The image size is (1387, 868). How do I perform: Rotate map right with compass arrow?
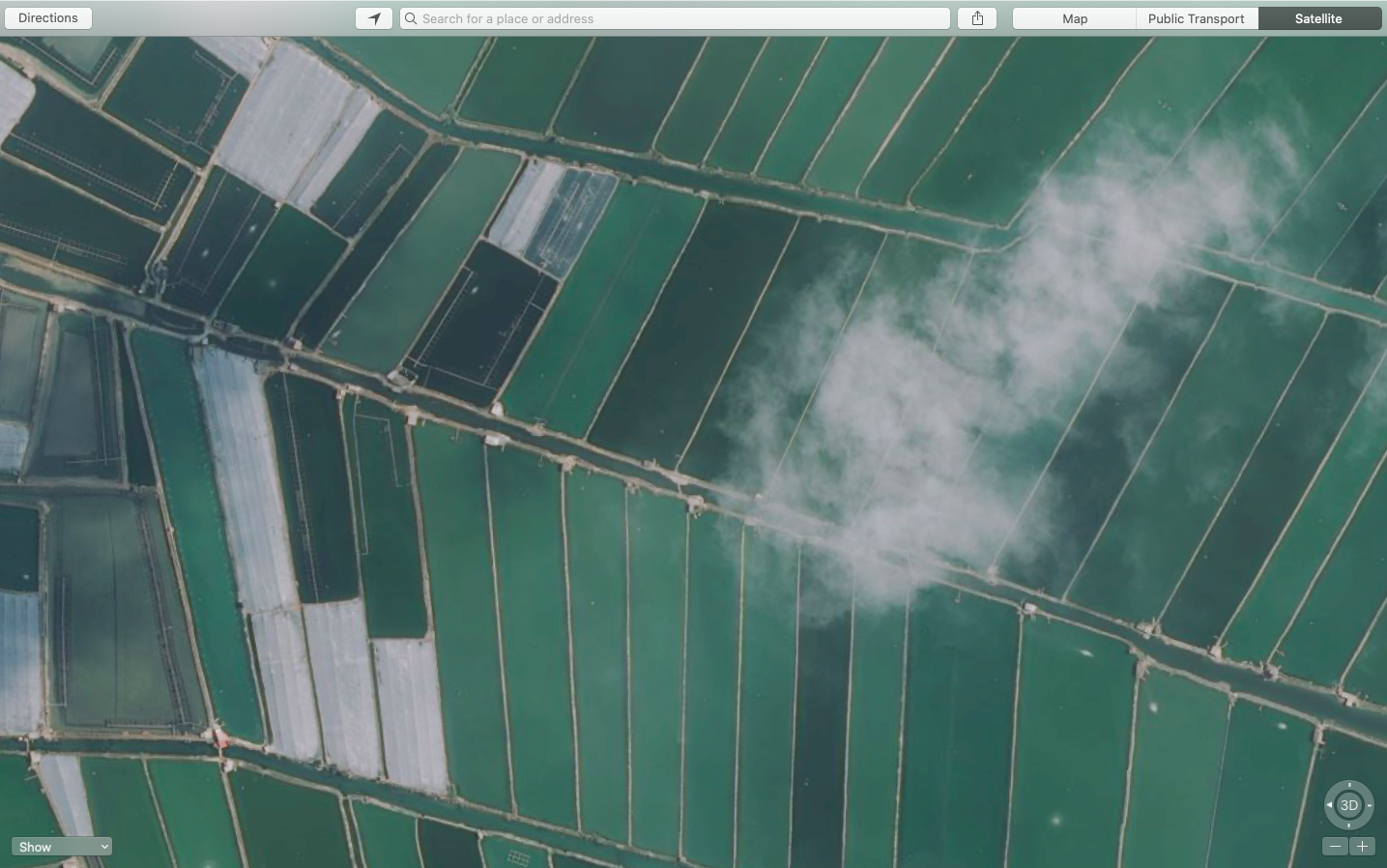pos(1370,805)
